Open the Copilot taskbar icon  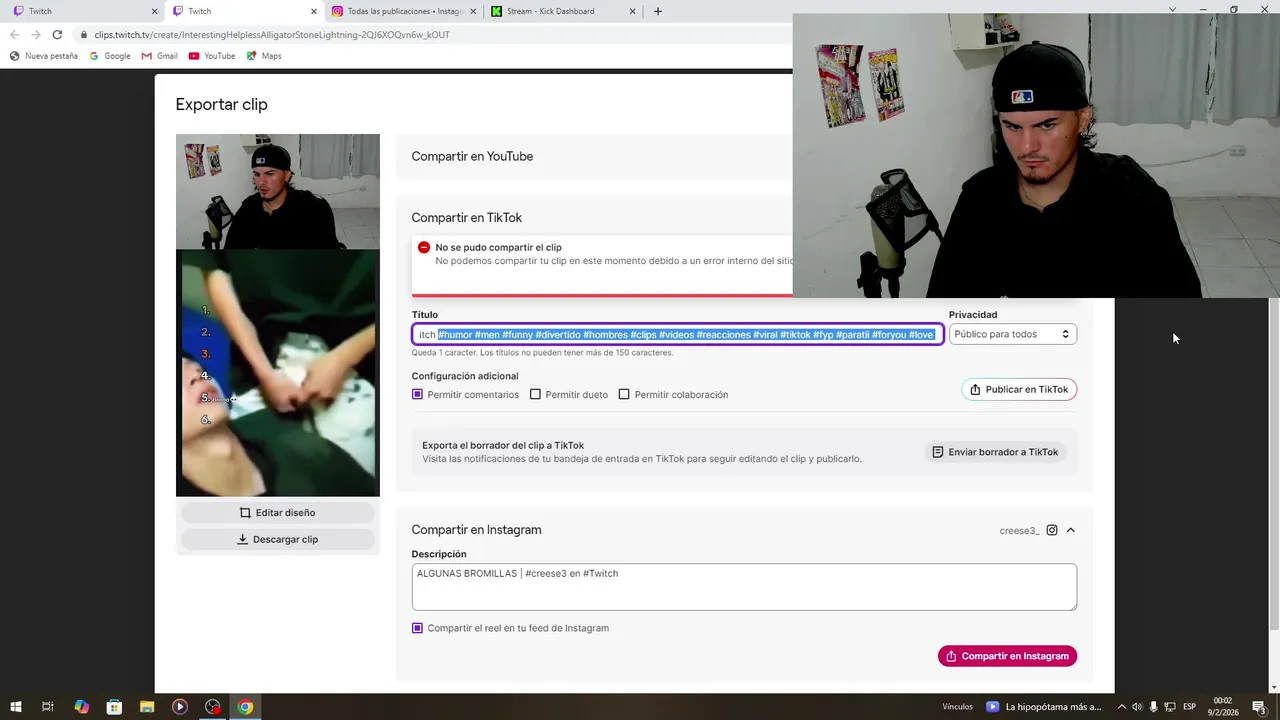[x=81, y=707]
